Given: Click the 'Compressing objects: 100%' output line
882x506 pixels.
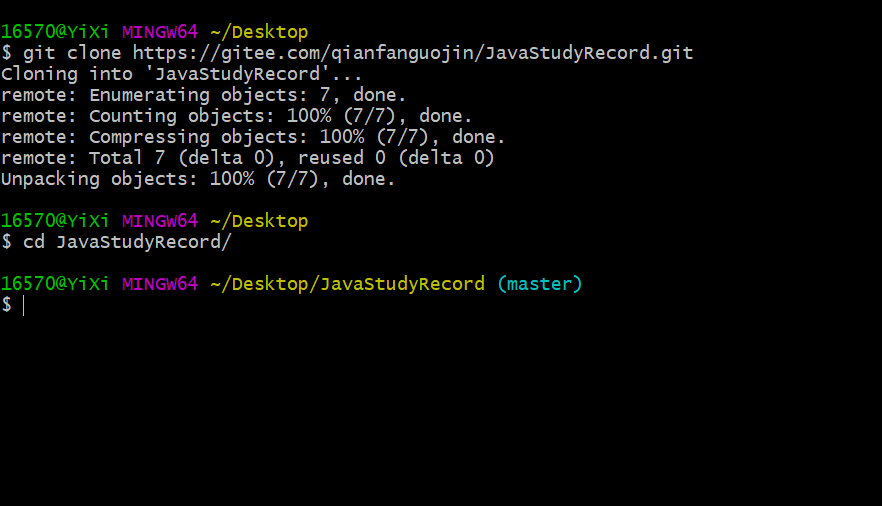Looking at the screenshot, I should (253, 137).
